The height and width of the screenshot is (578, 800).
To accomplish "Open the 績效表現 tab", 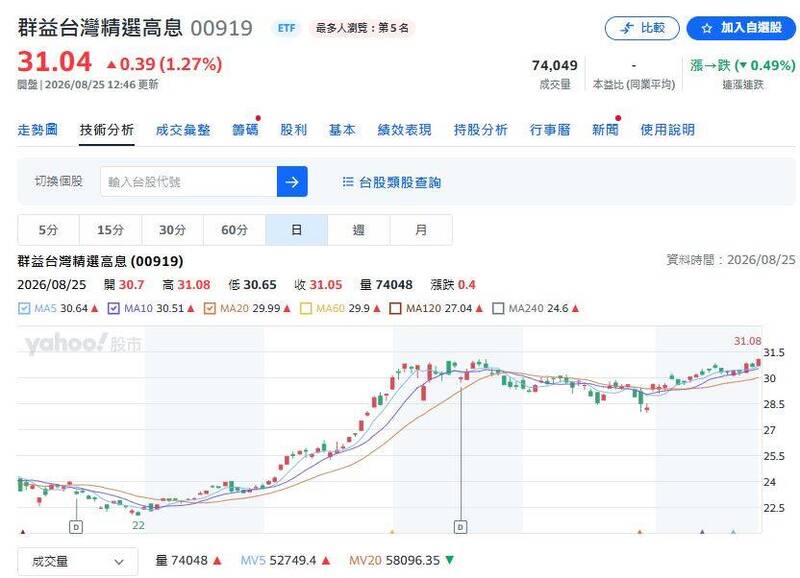I will coord(405,130).
